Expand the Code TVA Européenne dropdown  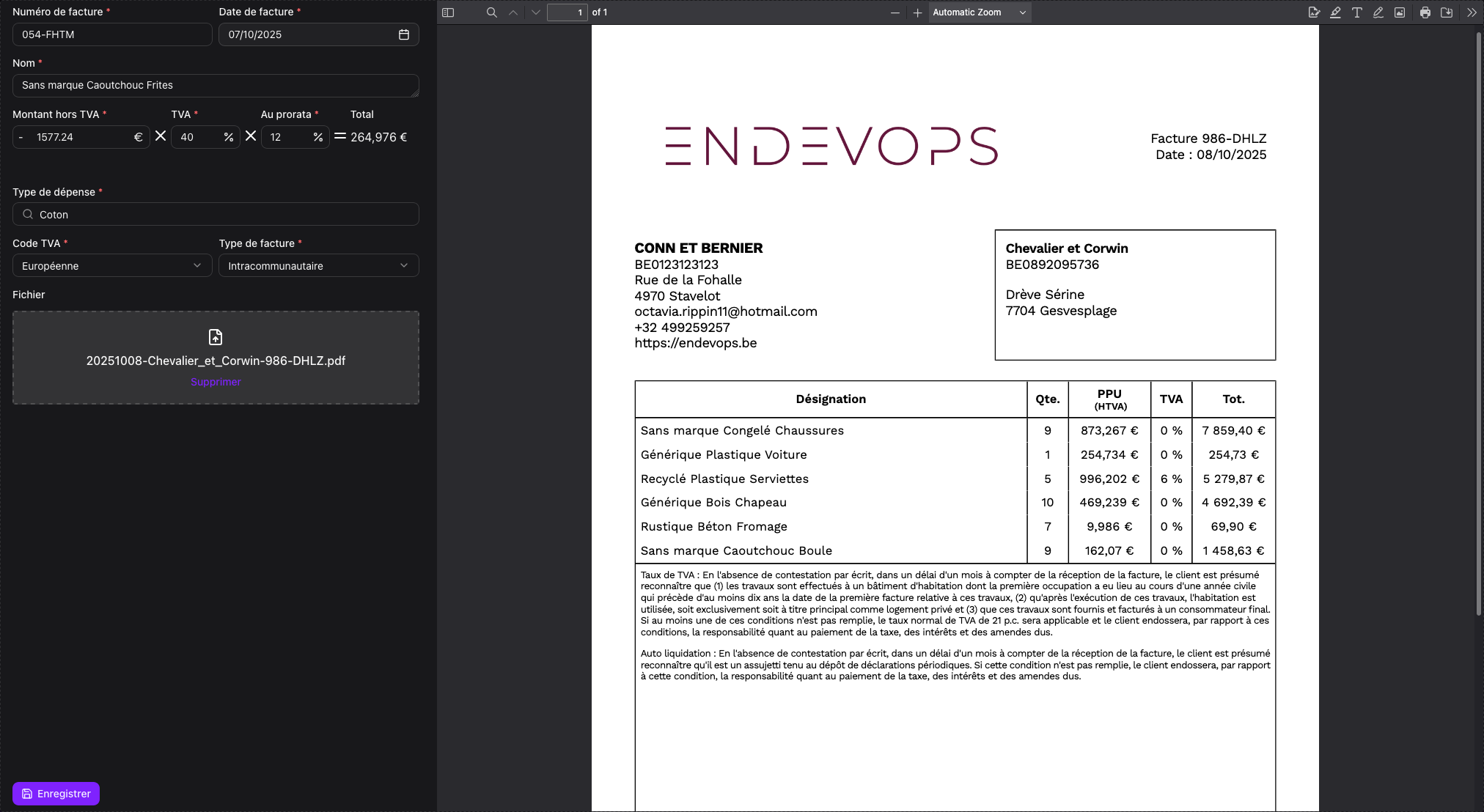coord(112,265)
